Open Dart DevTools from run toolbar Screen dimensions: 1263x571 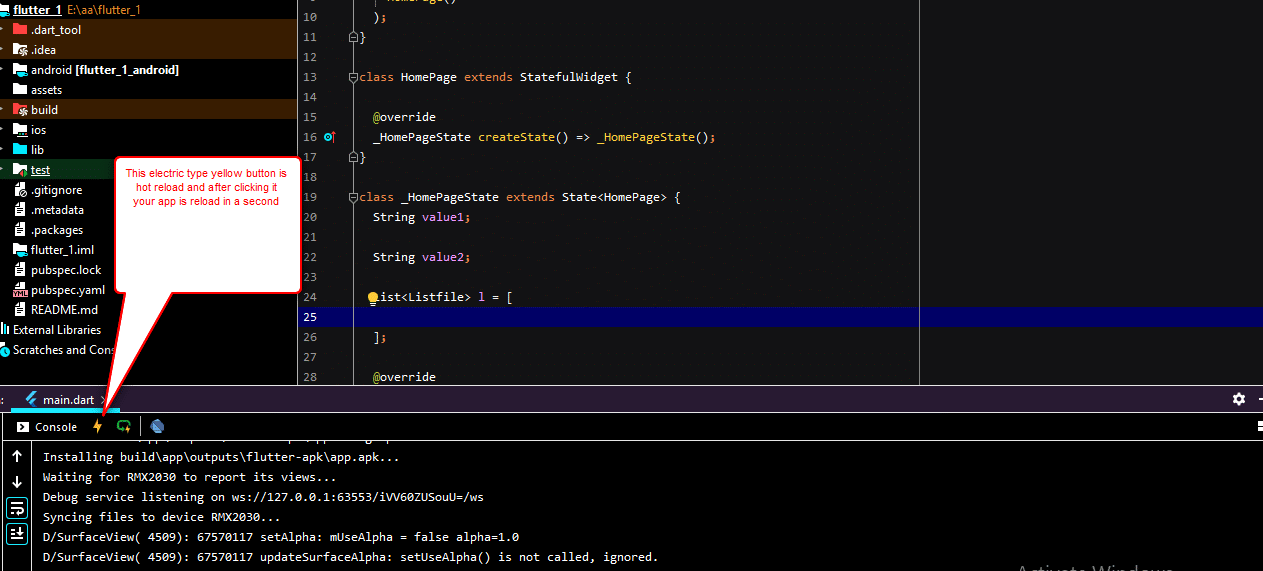click(157, 426)
